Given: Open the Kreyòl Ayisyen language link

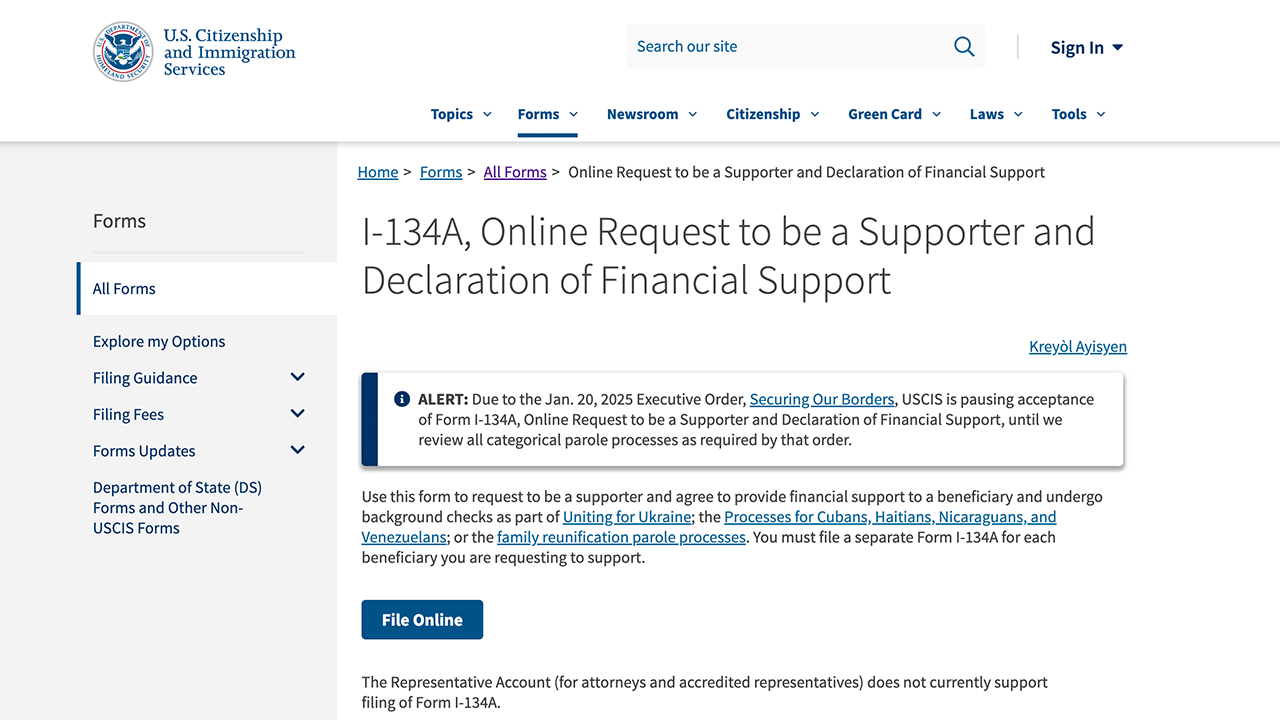Looking at the screenshot, I should [1077, 347].
